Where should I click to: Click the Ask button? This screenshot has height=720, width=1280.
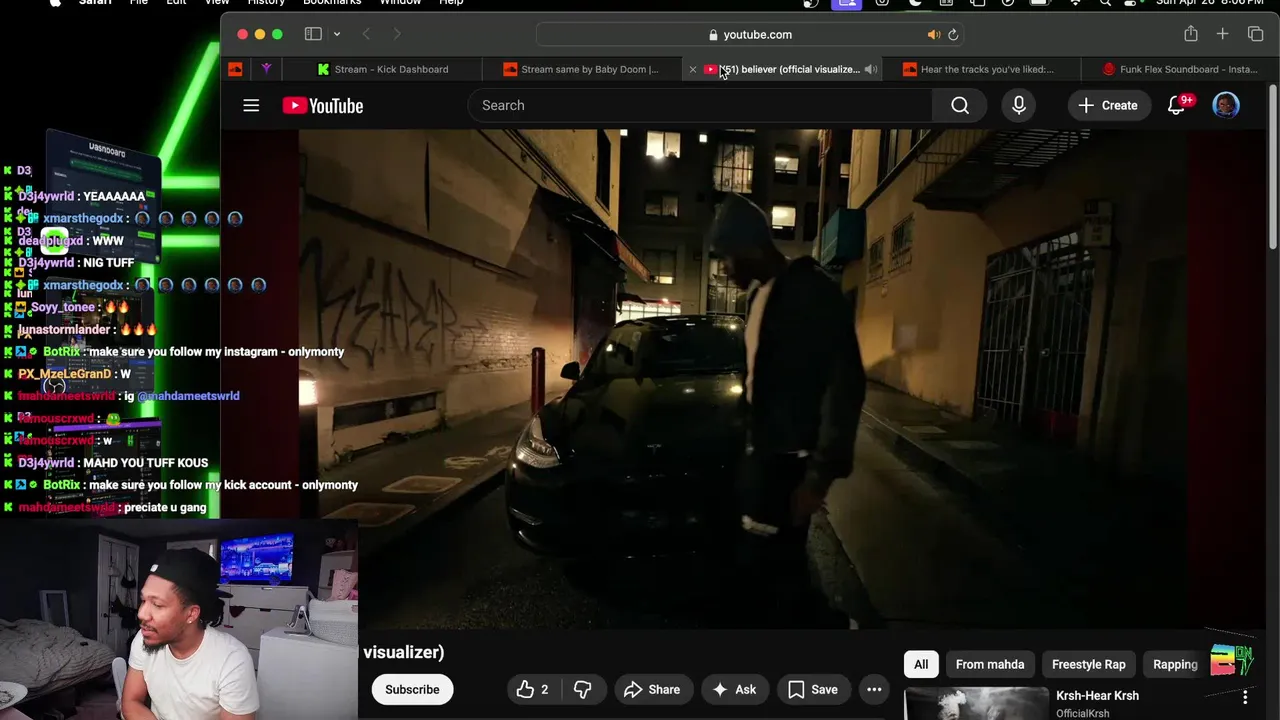(733, 689)
